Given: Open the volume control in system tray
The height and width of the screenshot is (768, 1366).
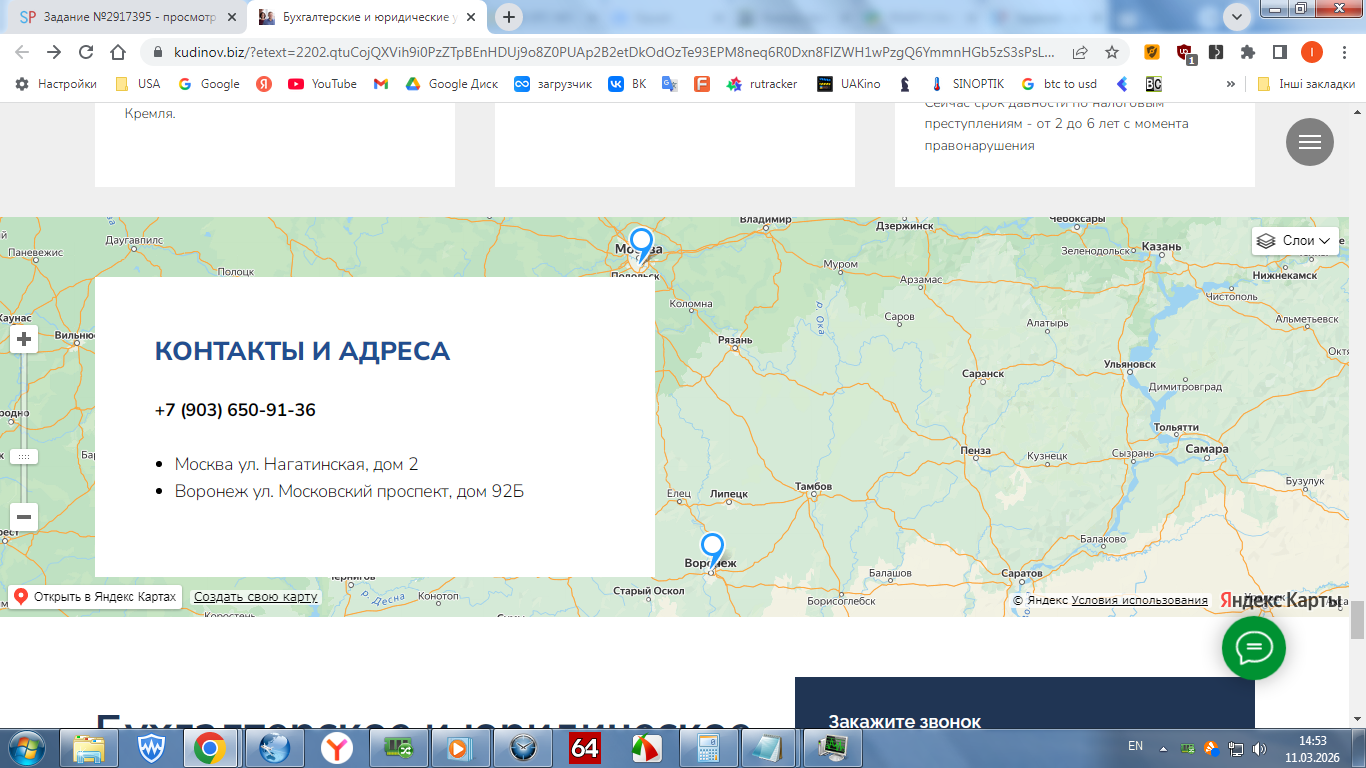Looking at the screenshot, I should 1258,747.
